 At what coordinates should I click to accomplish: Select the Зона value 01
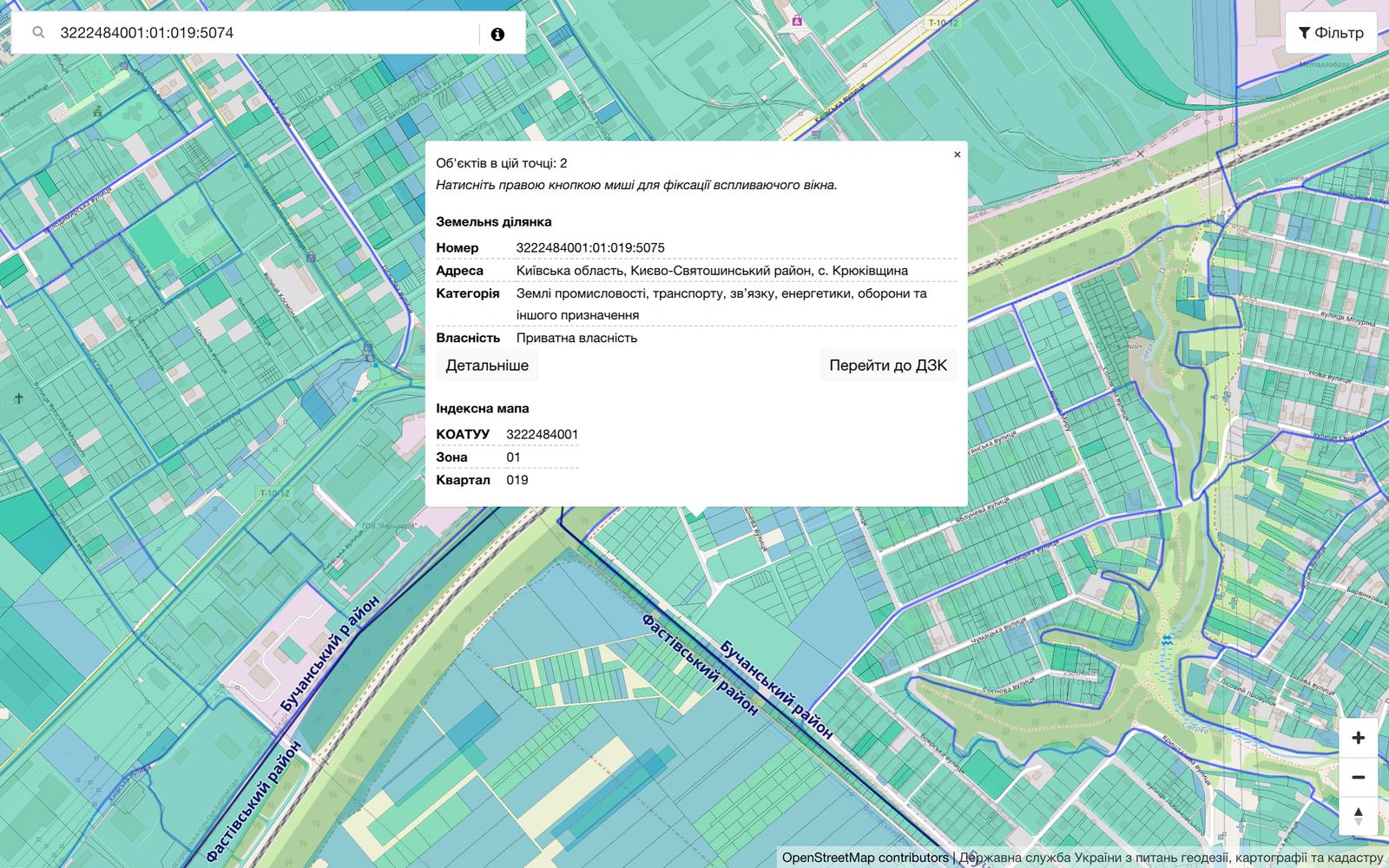click(x=513, y=457)
